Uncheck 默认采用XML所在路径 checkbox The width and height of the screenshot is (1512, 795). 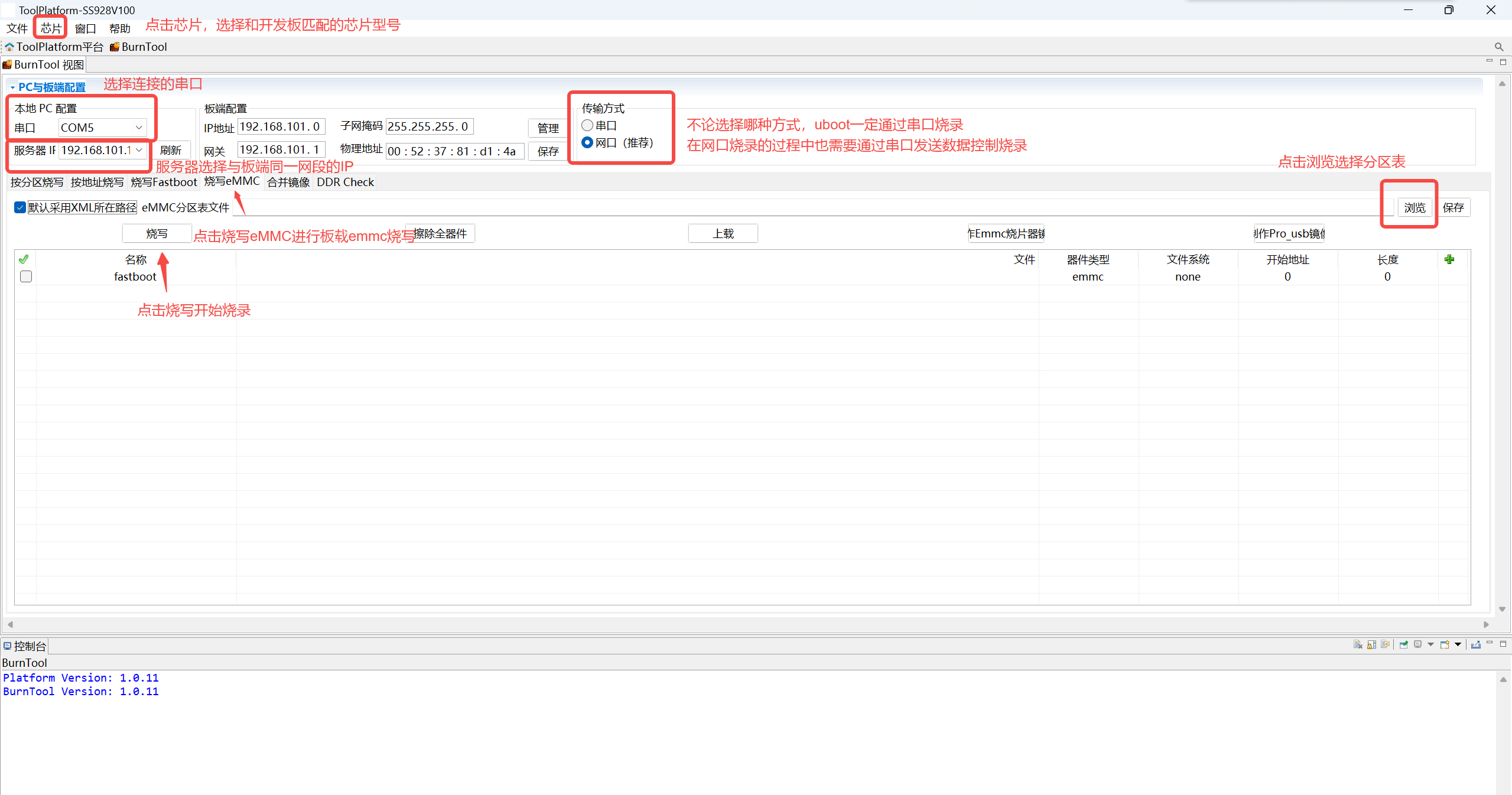click(20, 207)
